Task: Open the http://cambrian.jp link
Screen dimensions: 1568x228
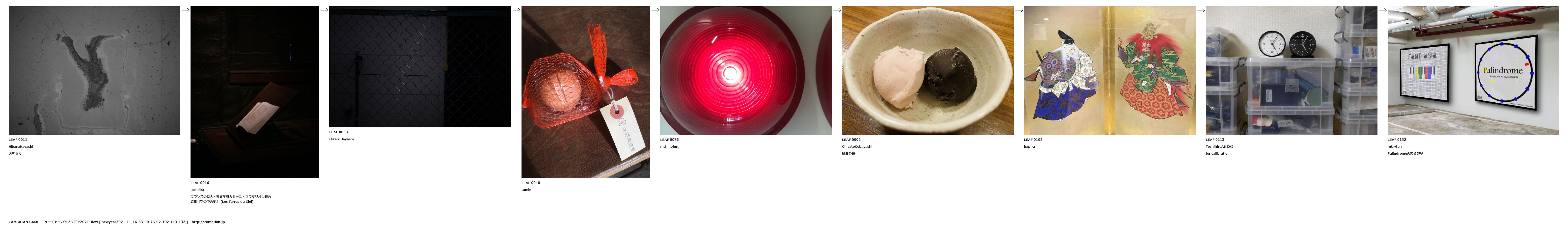Action: (208, 222)
